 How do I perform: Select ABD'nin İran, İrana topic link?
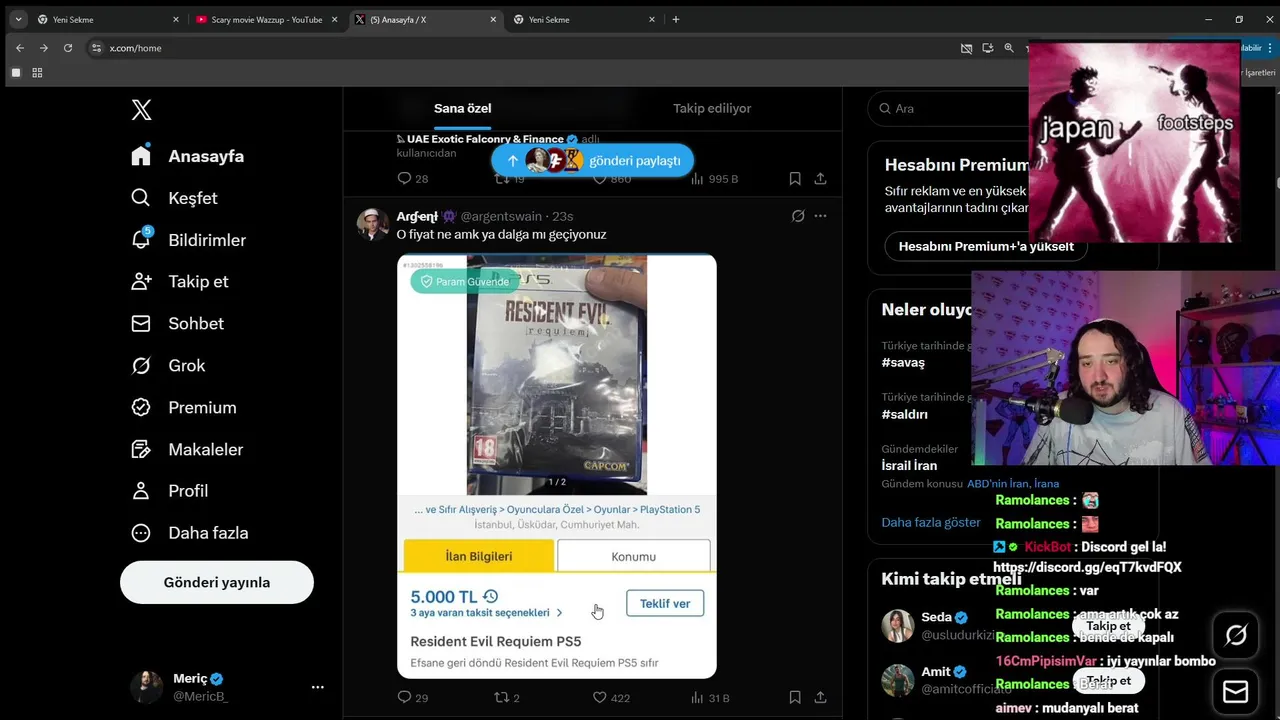pos(1013,484)
